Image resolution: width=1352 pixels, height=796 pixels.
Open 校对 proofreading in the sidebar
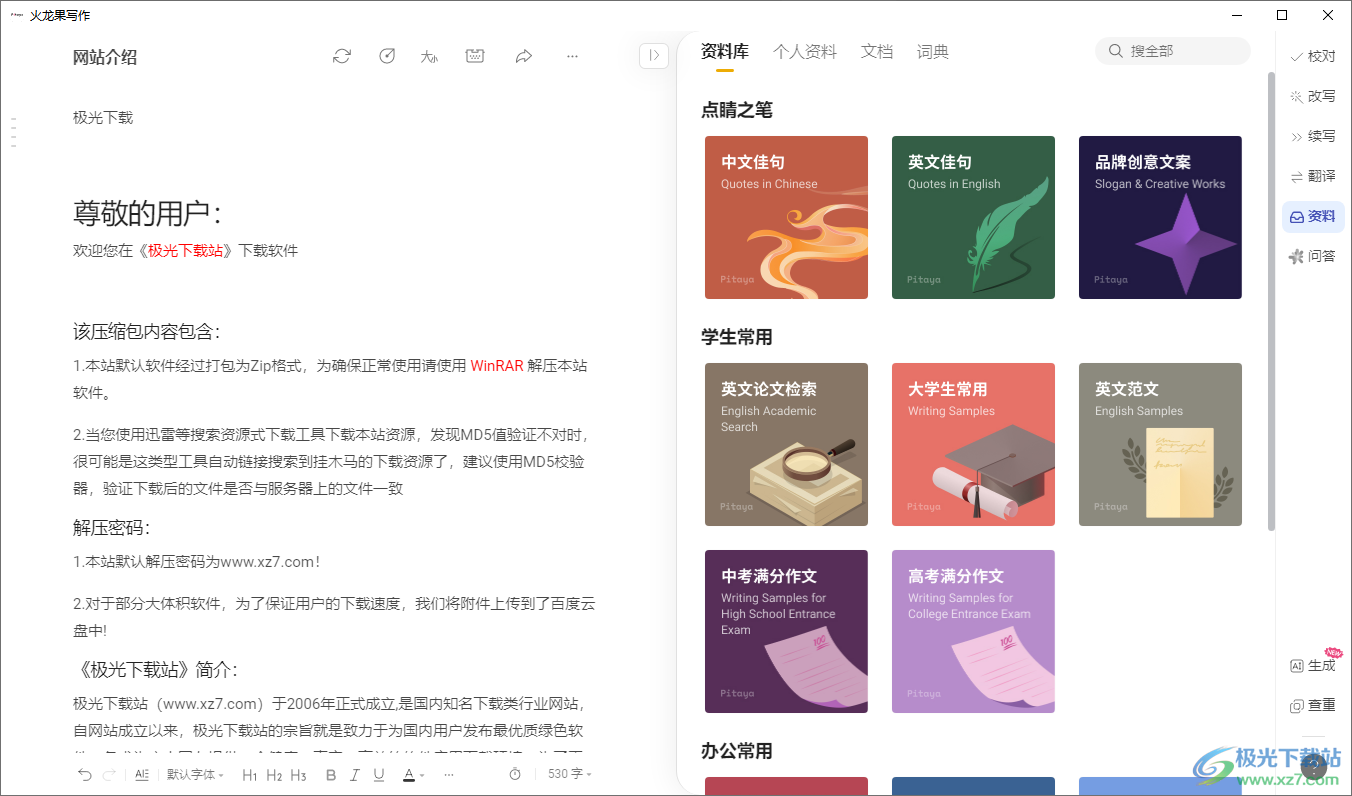click(1313, 56)
